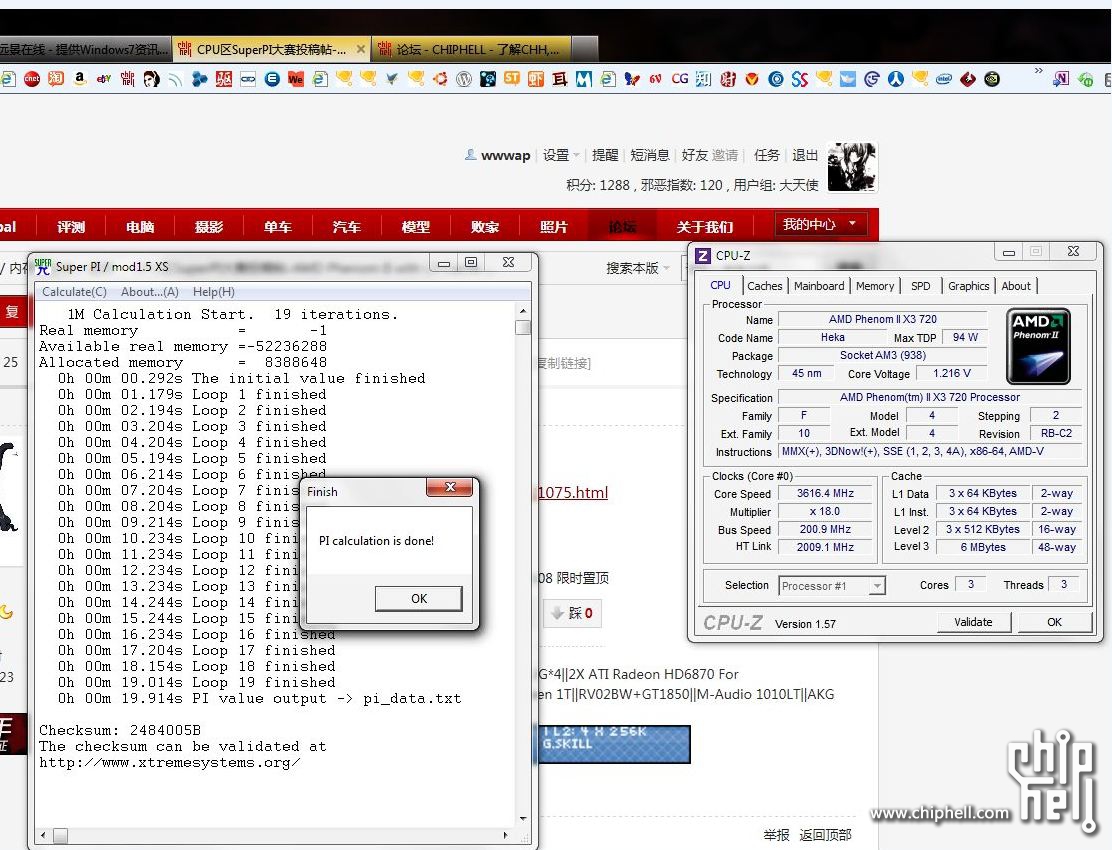Open the 摄影 nav menu item

[x=208, y=227]
